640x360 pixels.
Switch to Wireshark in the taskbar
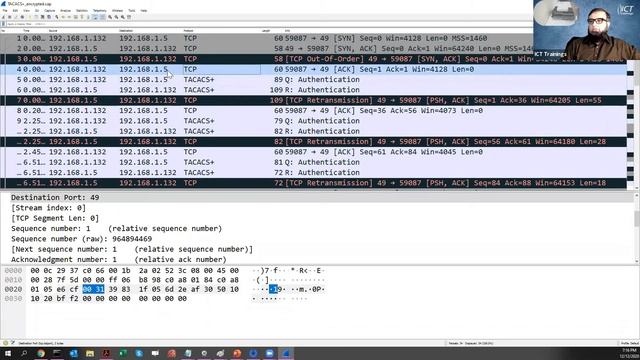286,353
